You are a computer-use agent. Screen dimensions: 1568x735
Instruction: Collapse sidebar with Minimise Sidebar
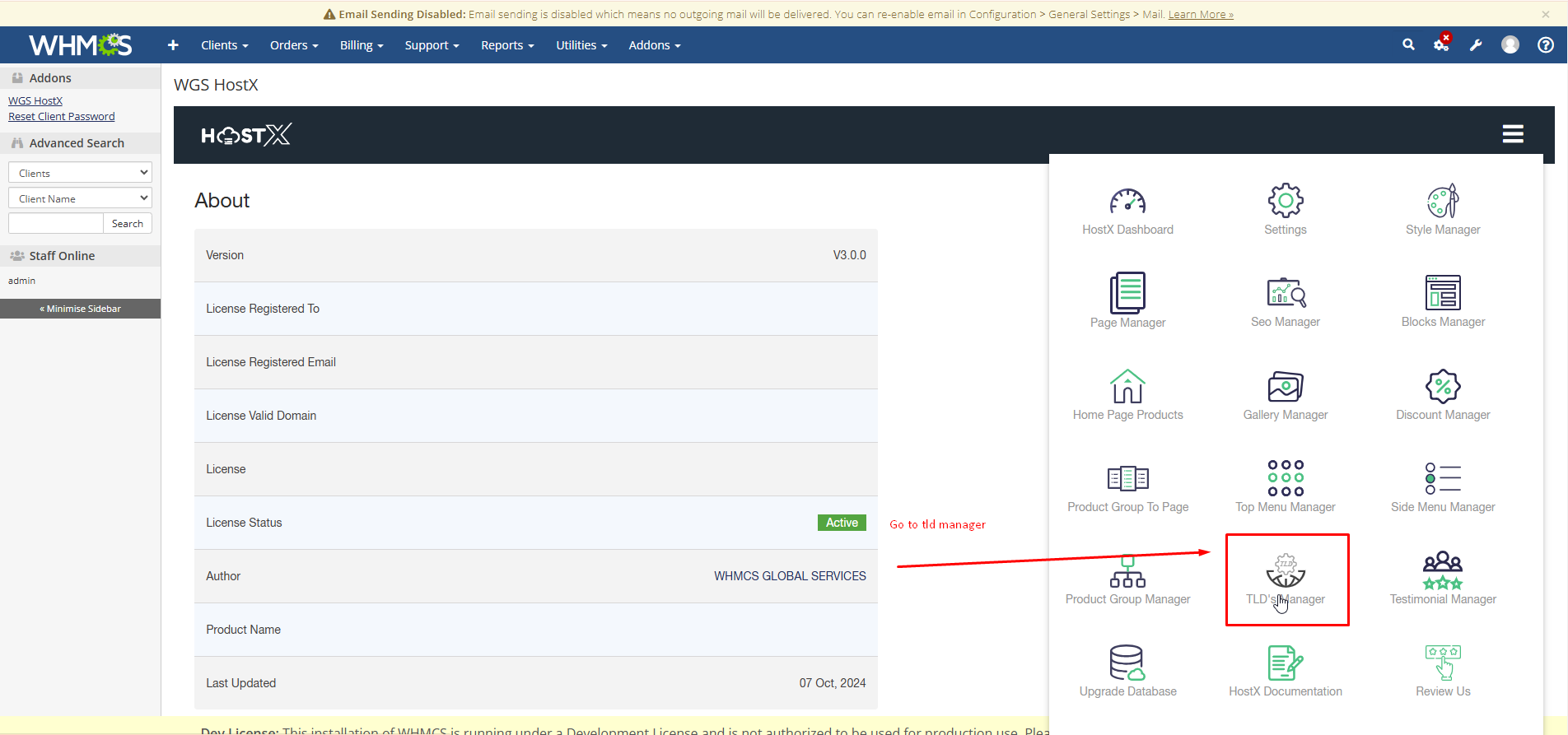[81, 309]
